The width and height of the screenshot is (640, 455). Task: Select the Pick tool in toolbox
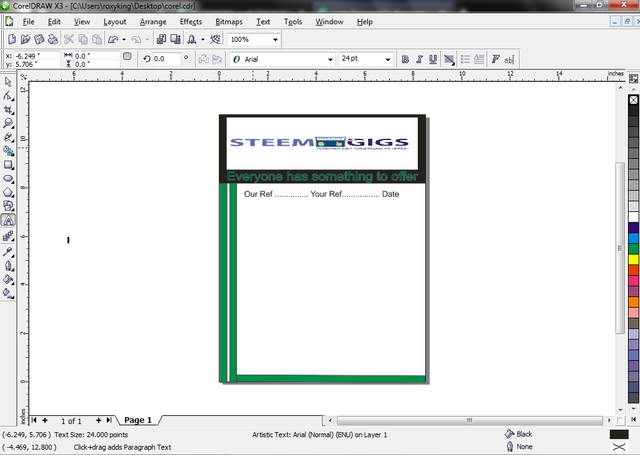[x=8, y=82]
